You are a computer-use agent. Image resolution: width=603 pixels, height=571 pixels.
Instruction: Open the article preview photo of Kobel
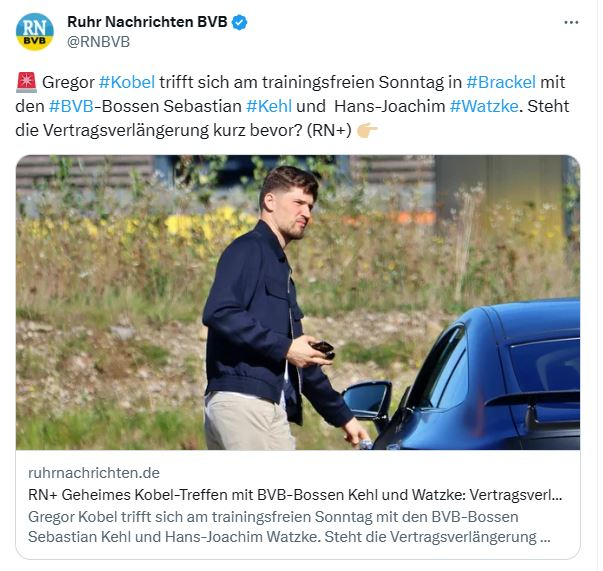click(x=298, y=302)
